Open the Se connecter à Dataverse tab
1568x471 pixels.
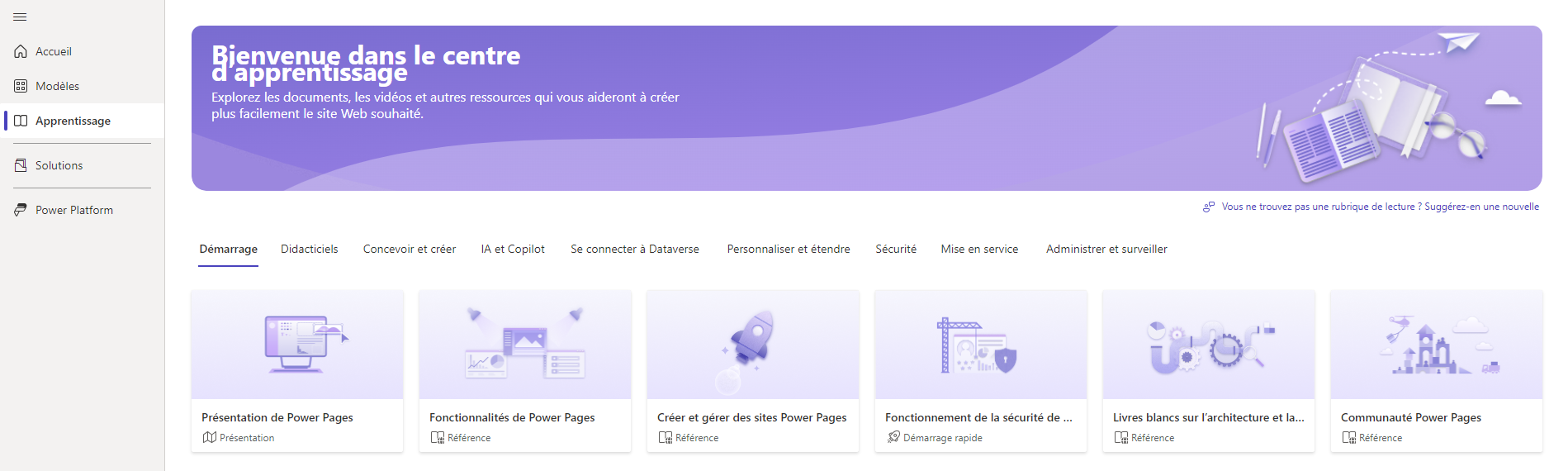(x=635, y=249)
